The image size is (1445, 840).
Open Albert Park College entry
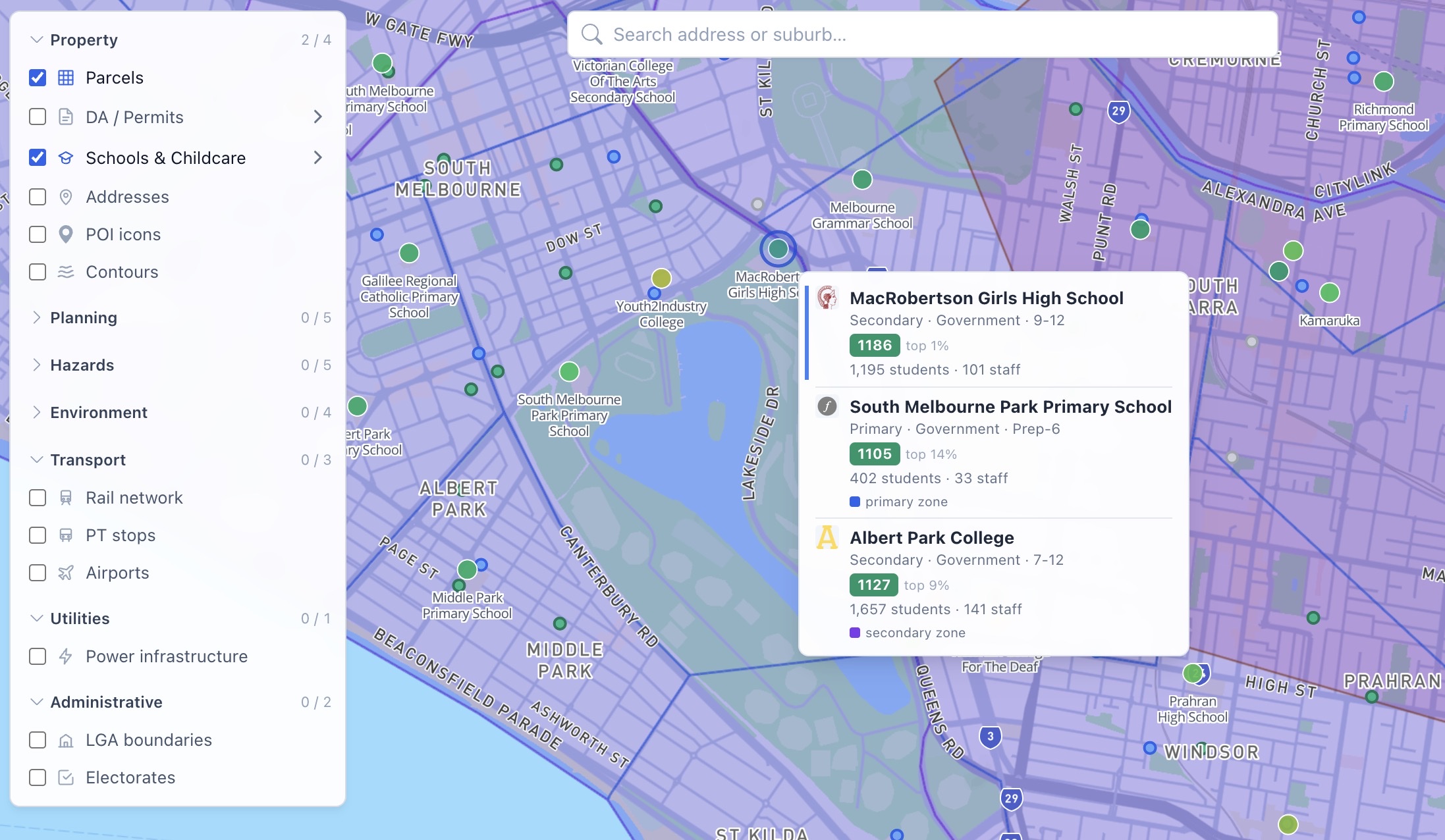(994, 585)
